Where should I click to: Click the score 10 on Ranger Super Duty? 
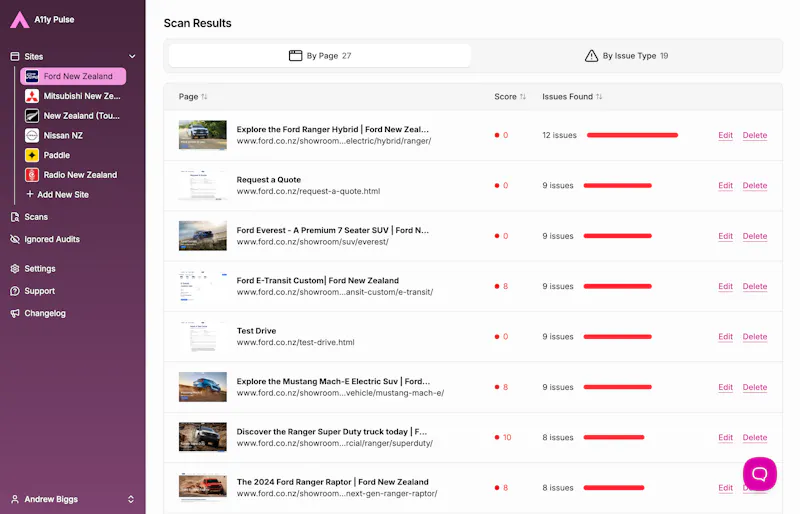(x=507, y=437)
